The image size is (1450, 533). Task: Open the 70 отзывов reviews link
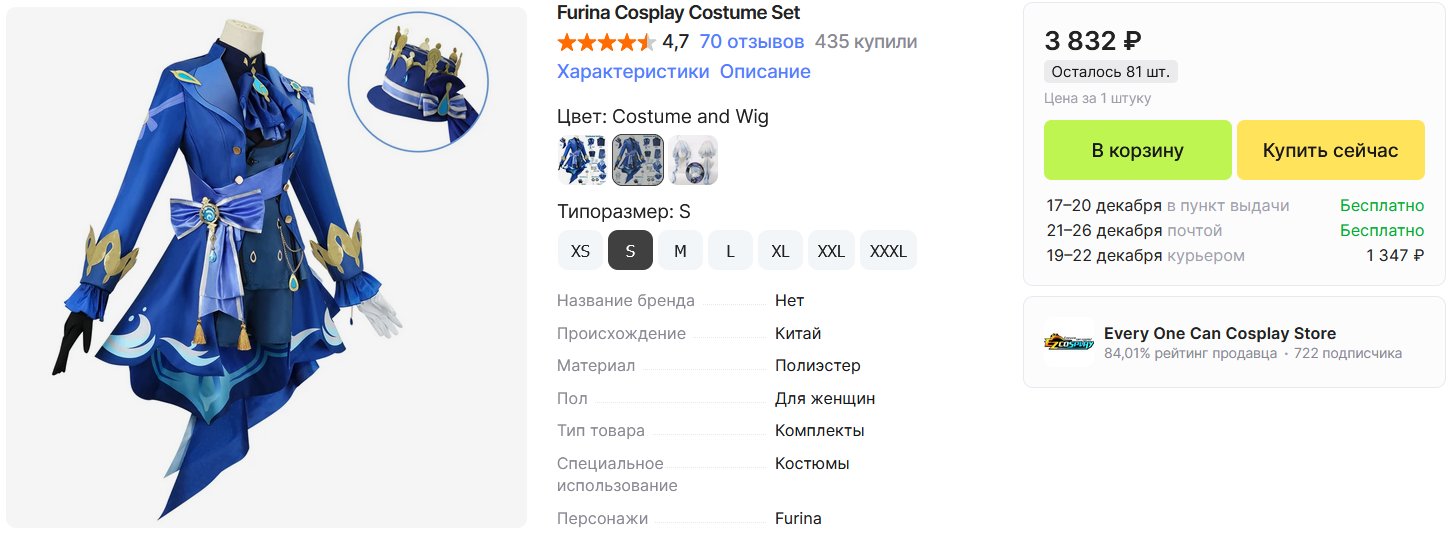pyautogui.click(x=752, y=42)
